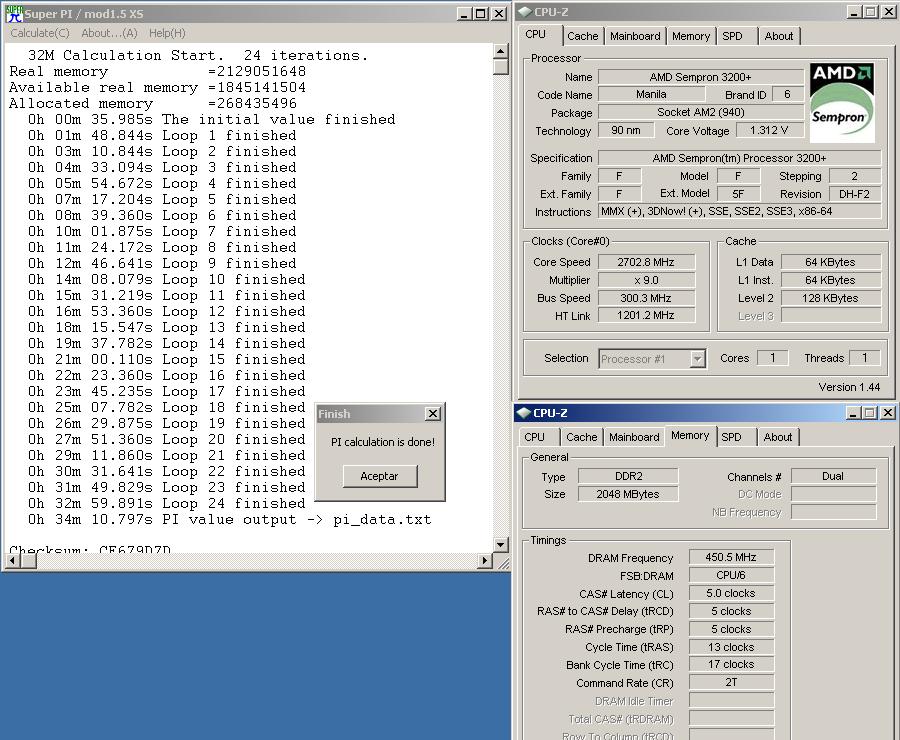Image resolution: width=900 pixels, height=740 pixels.
Task: Click memory Type value 'DDR2'
Action: 628,476
